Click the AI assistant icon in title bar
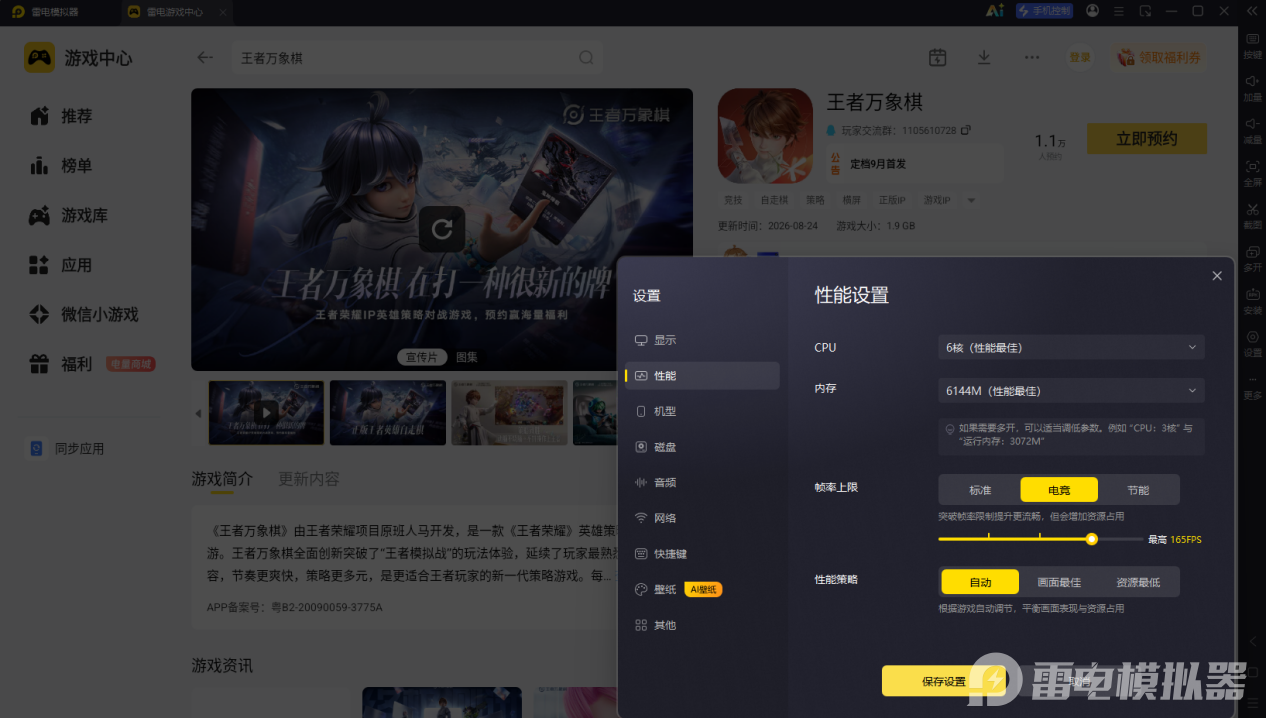1266x718 pixels. (995, 11)
